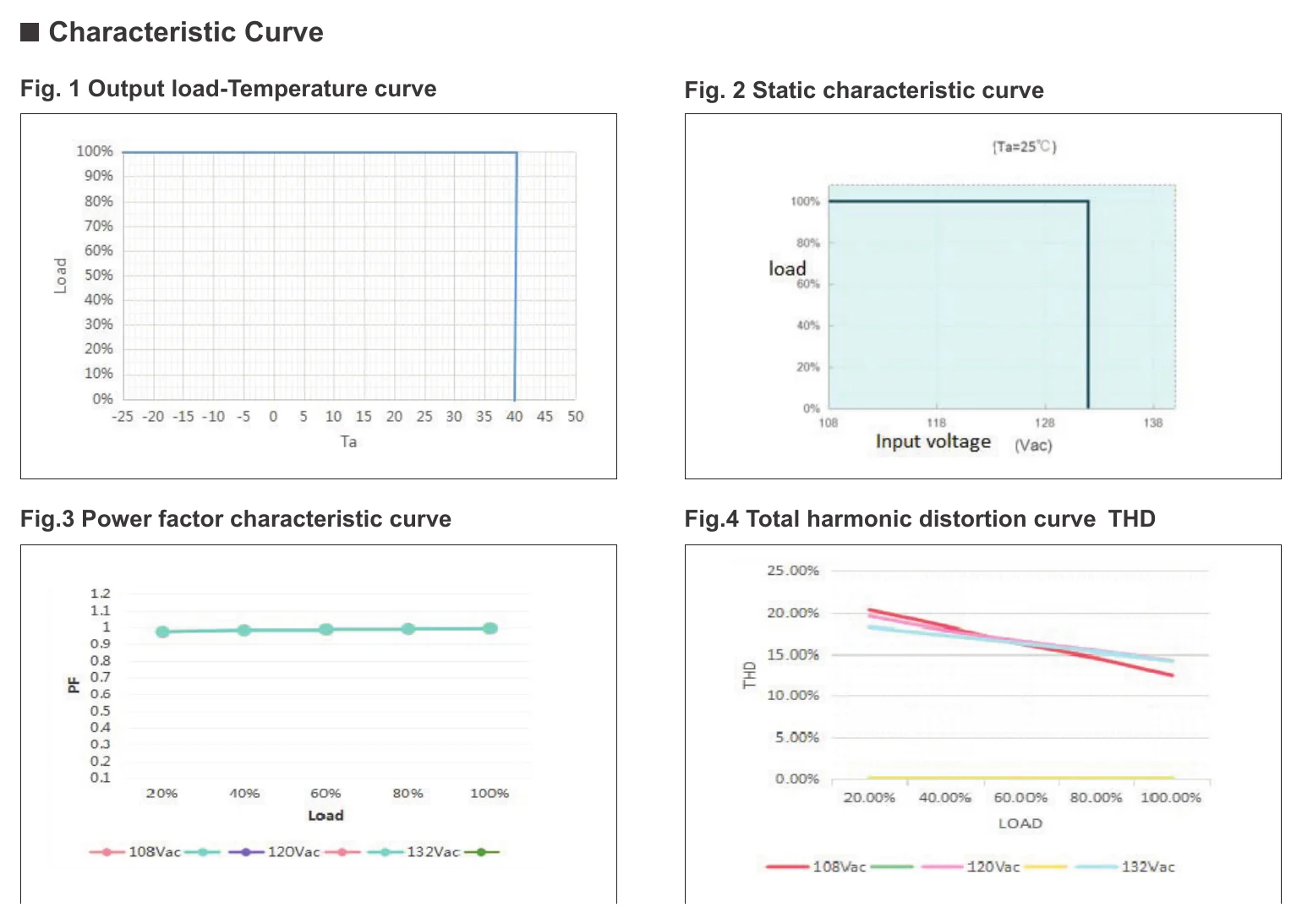Click the PF data point at 60% load

(326, 629)
